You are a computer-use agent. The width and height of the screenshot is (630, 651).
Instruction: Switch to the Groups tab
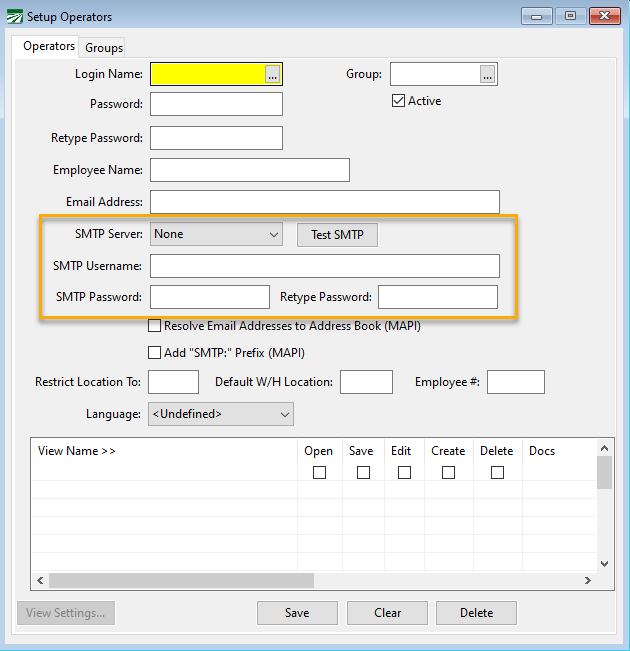(x=104, y=47)
